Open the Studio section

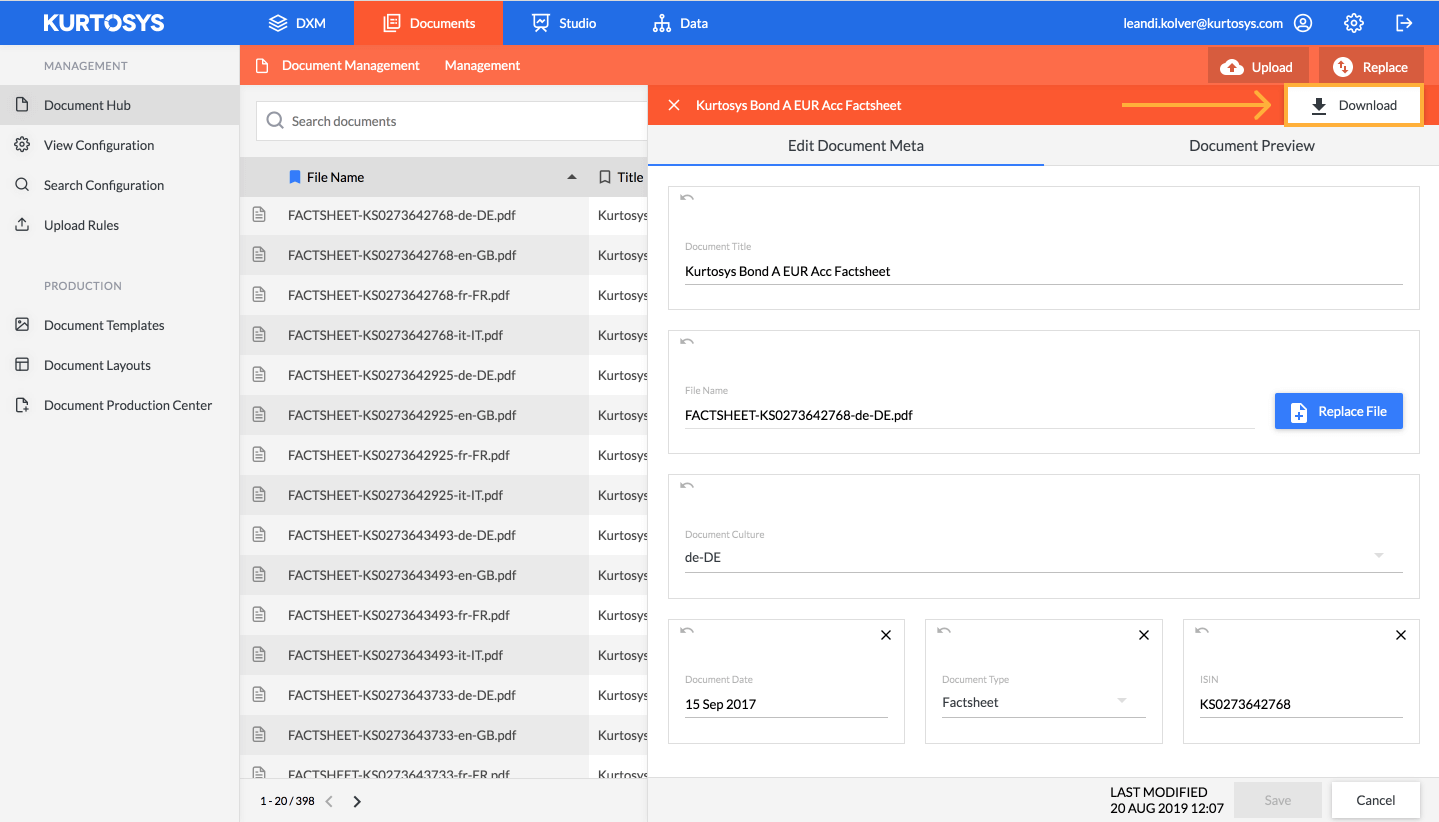point(564,22)
